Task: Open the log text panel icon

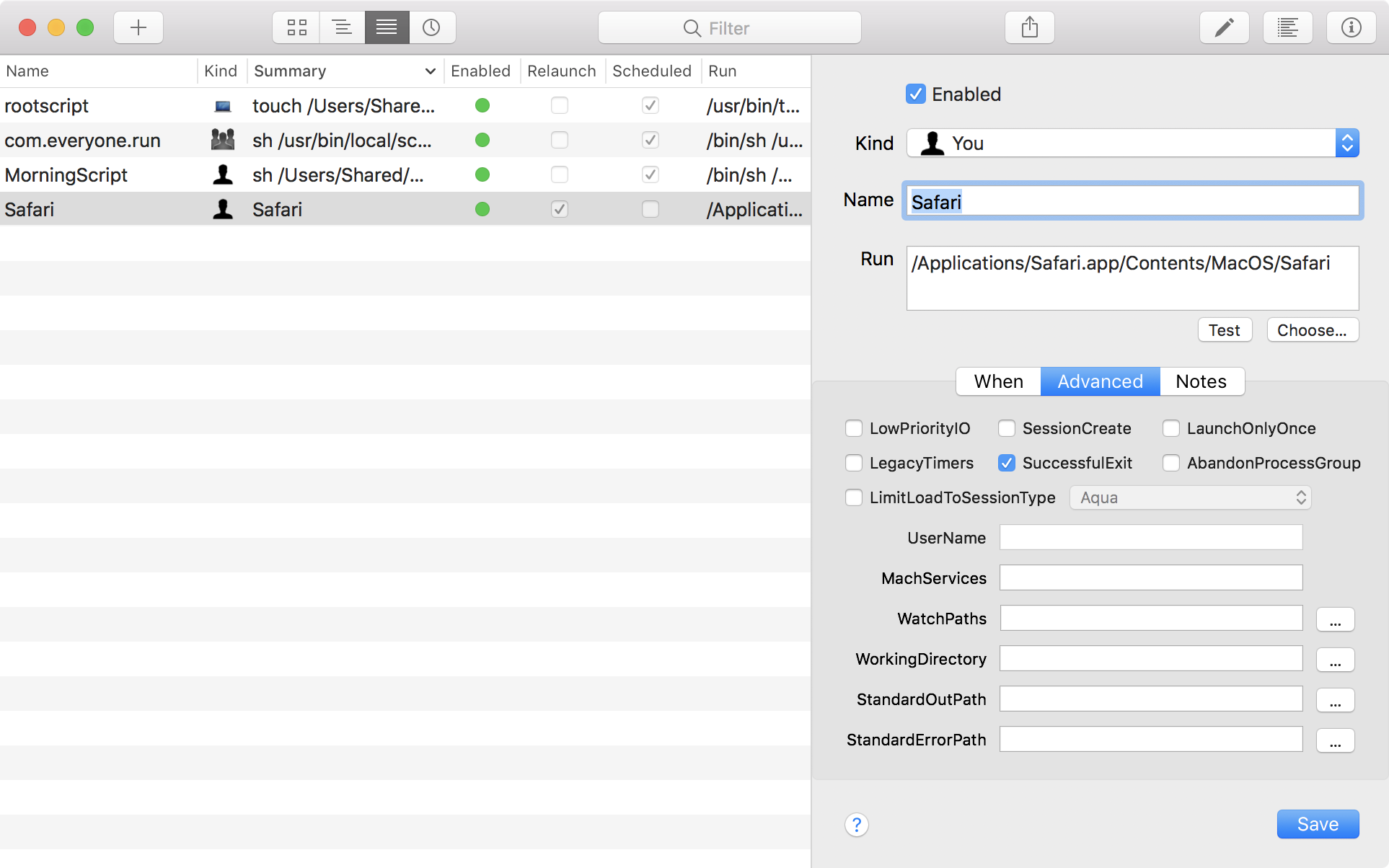Action: point(1287,28)
